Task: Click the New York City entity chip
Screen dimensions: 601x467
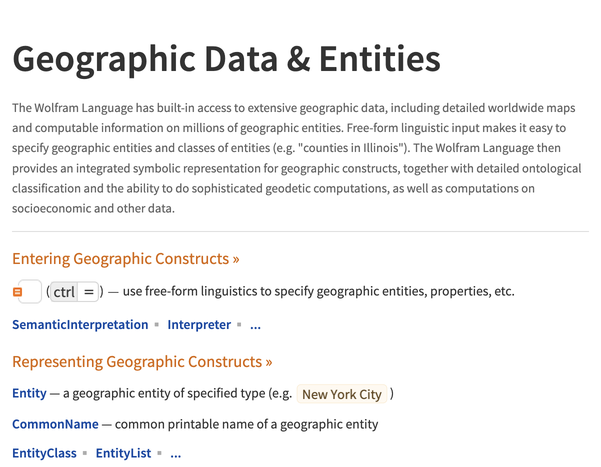Action: pyautogui.click(x=342, y=394)
